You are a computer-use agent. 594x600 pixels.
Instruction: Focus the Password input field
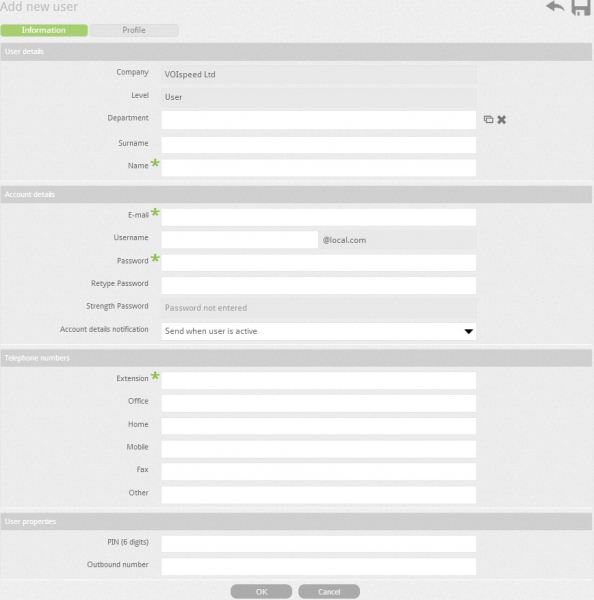[x=318, y=262]
